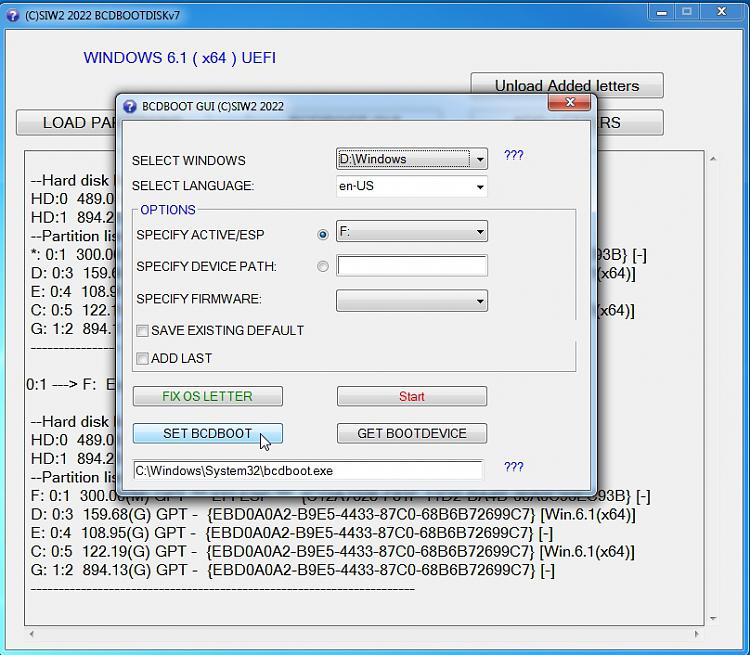
Task: Expand the SPECIFY FIRMWARE dropdown
Action: pos(412,300)
